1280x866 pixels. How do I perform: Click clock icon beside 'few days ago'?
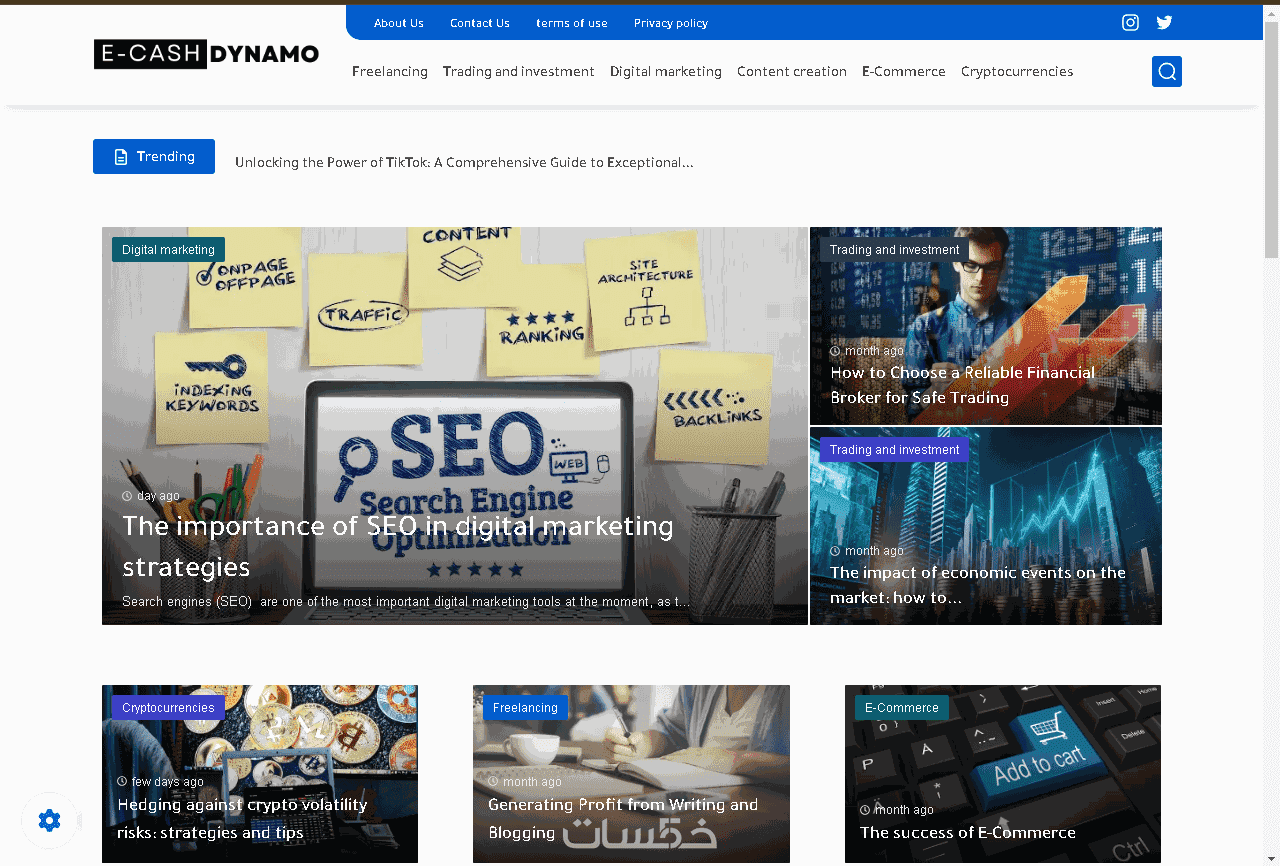(122, 782)
